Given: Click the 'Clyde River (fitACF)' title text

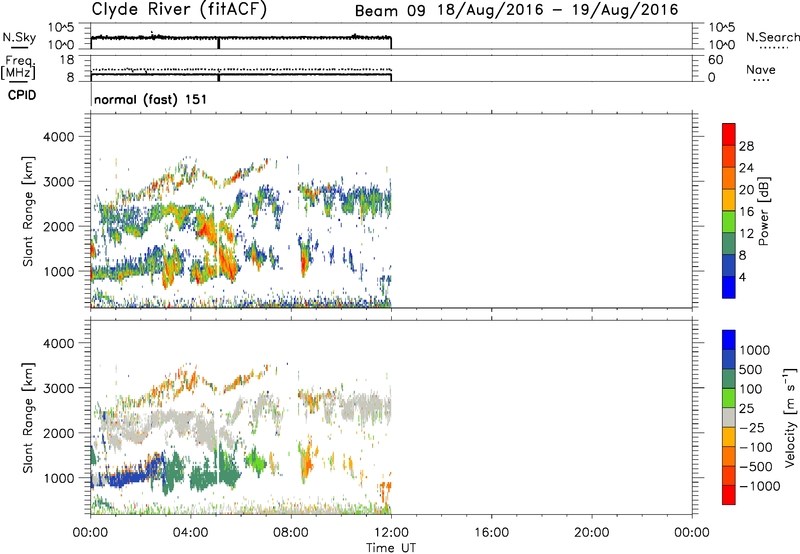Looking at the screenshot, I should pyautogui.click(x=179, y=9).
